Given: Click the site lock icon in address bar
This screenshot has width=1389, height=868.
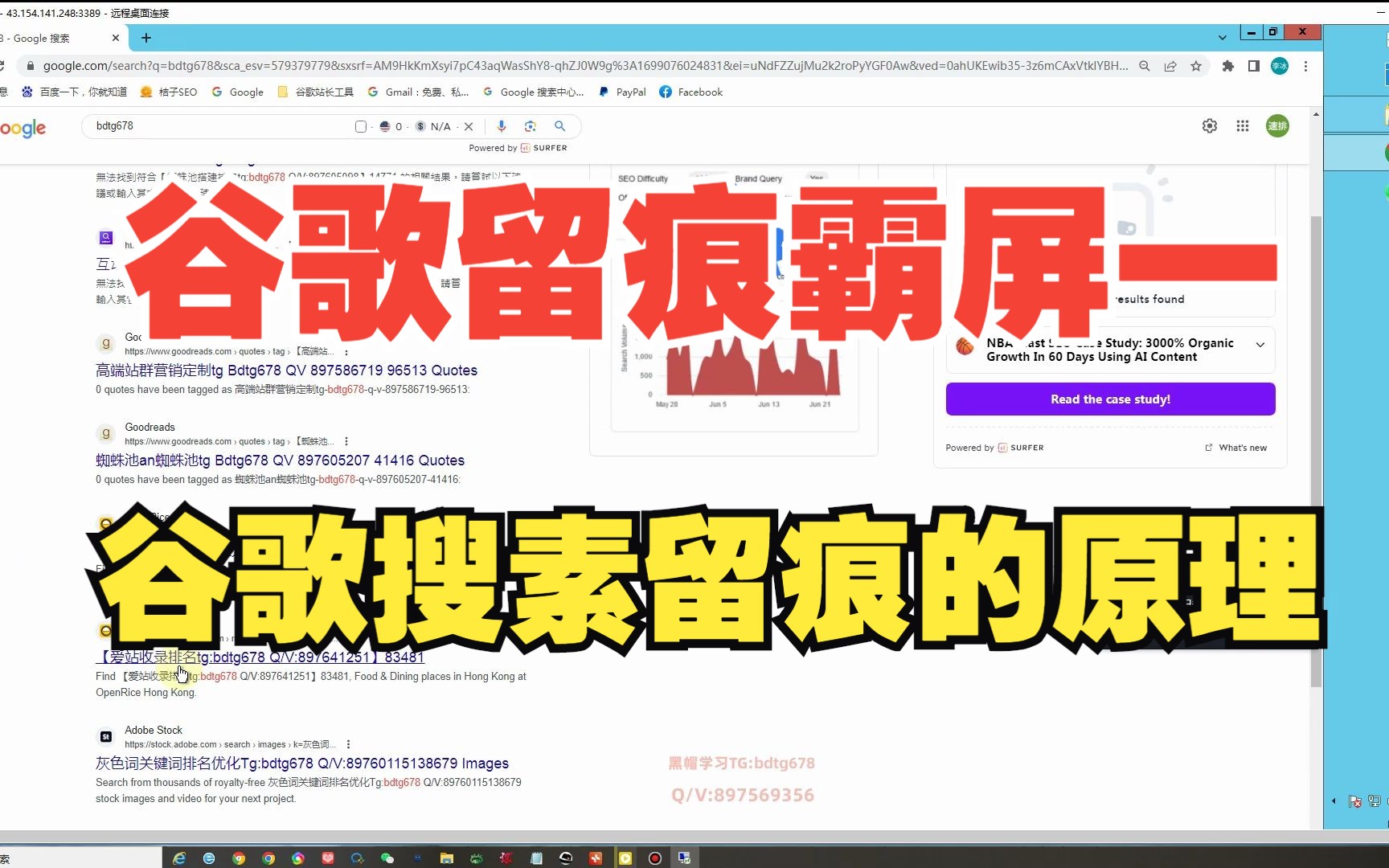Looking at the screenshot, I should coord(31,66).
